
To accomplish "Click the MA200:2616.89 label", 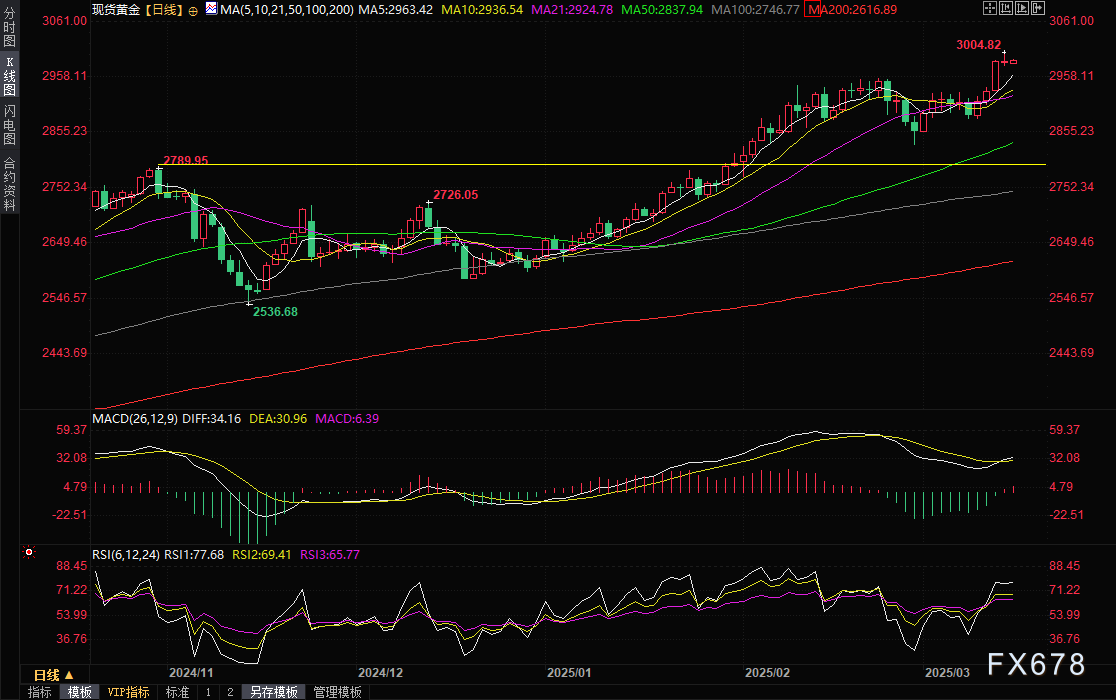I will click(851, 9).
